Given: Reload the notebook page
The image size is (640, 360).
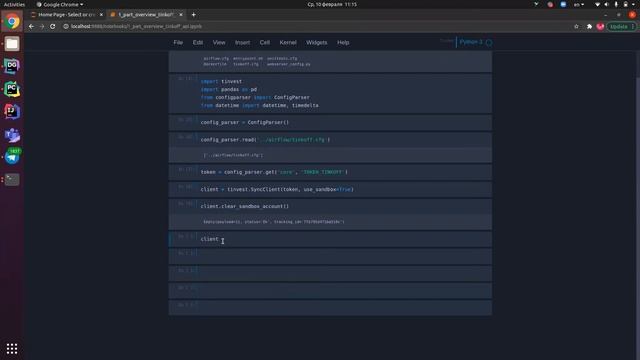Looking at the screenshot, I should coord(53,26).
